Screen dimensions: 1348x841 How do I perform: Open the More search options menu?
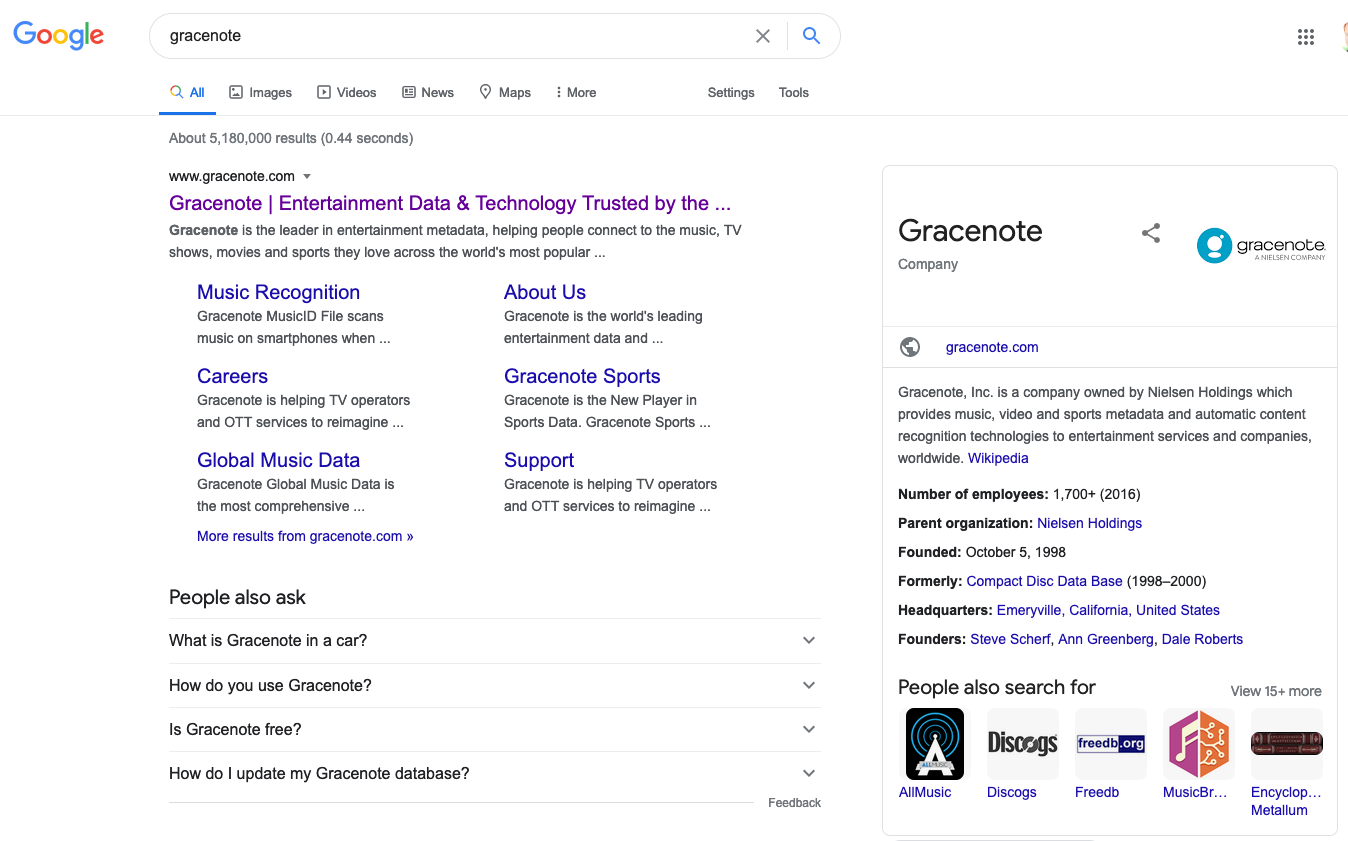(575, 92)
